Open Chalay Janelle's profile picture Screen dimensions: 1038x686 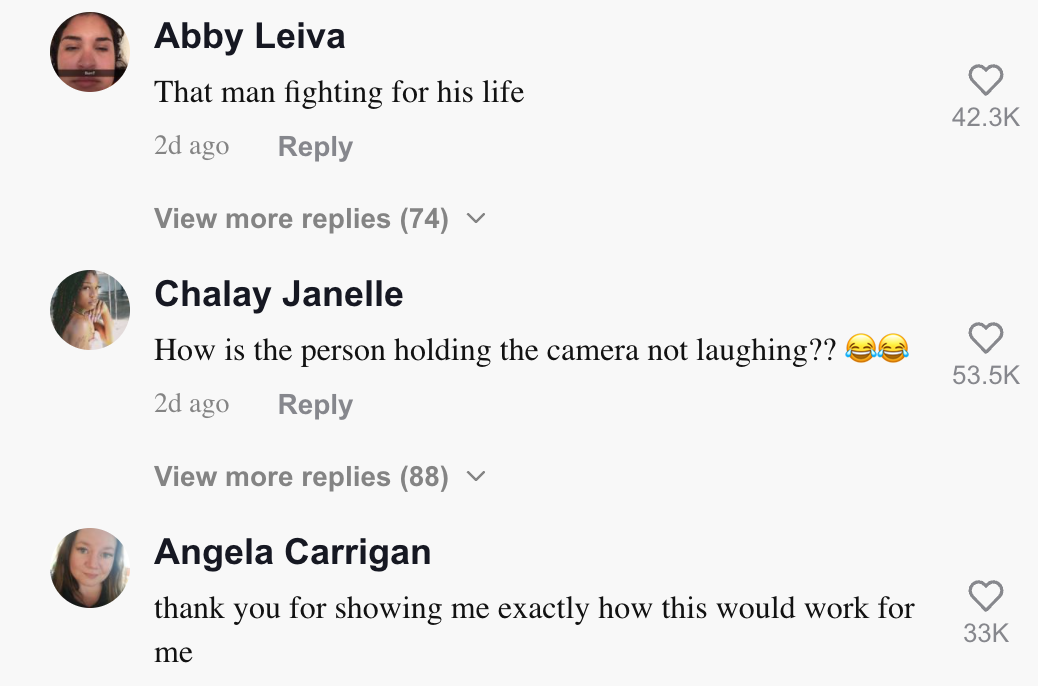pyautogui.click(x=90, y=310)
